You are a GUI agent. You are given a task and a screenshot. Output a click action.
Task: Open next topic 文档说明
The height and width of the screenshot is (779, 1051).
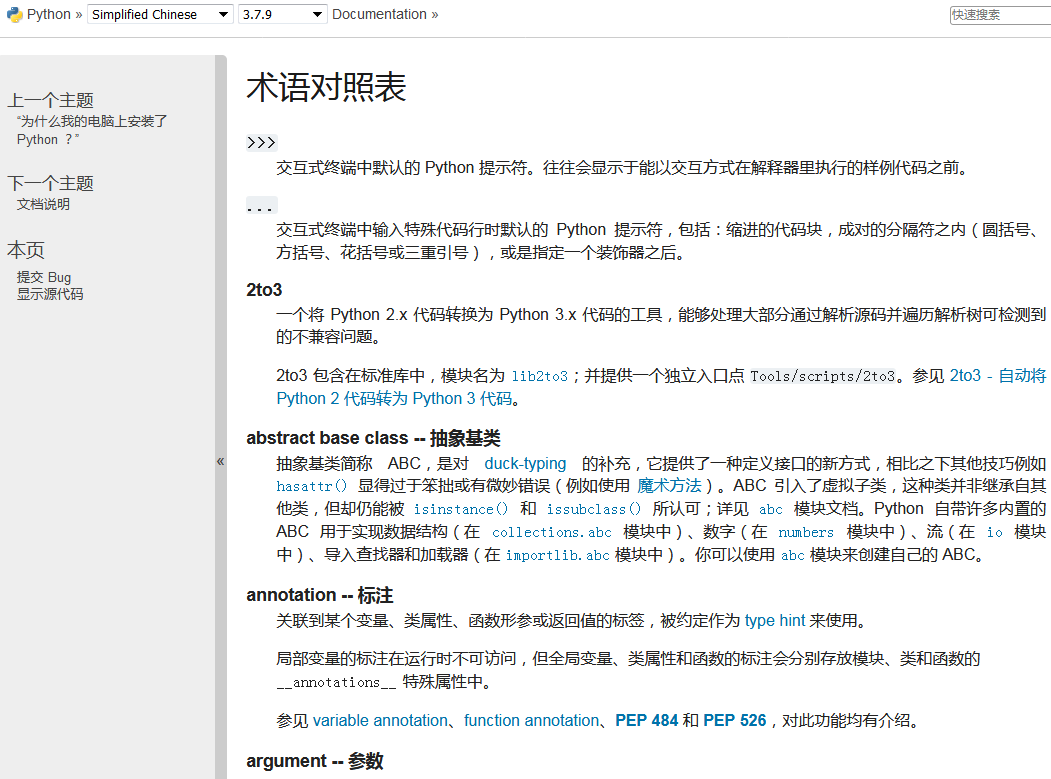[43, 204]
